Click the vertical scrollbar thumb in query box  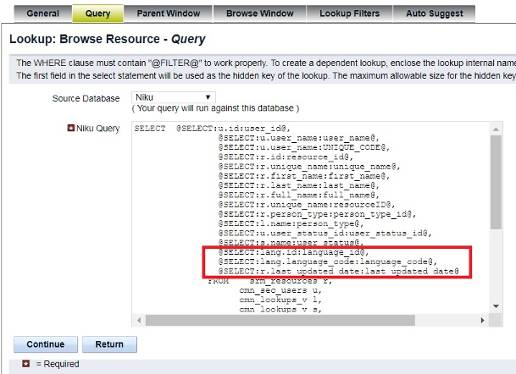click(496, 182)
